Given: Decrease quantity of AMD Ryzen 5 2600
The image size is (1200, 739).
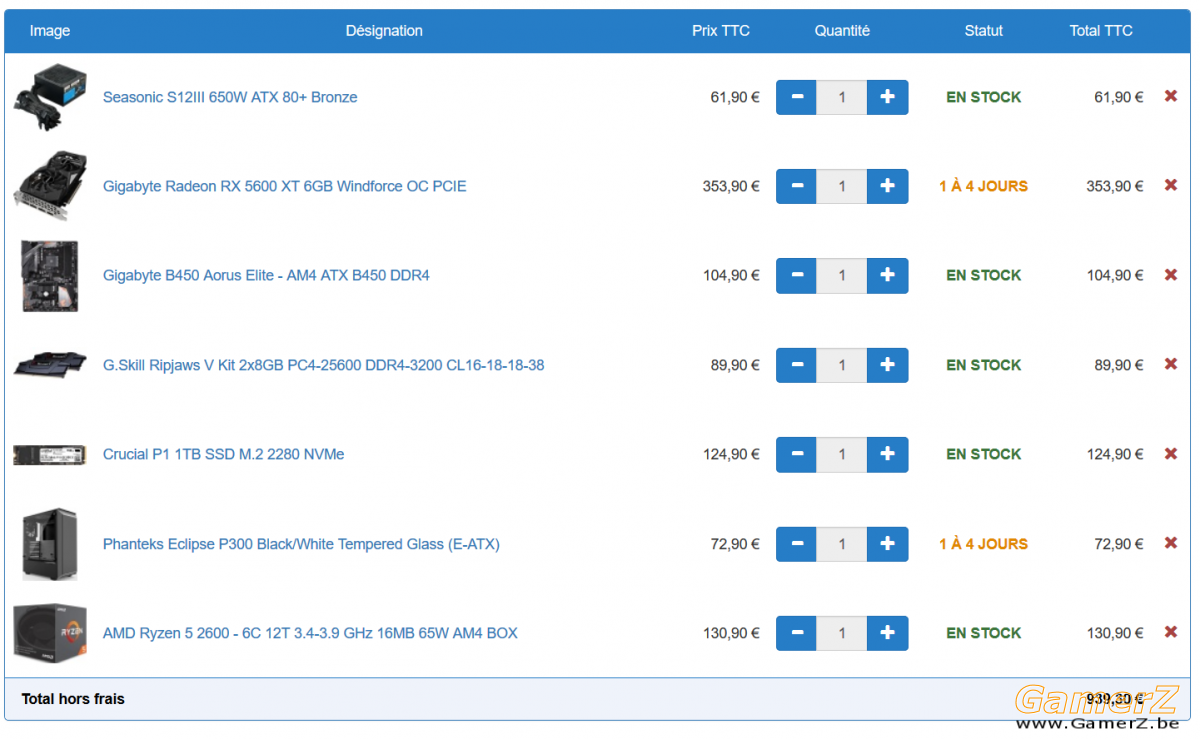Looking at the screenshot, I should (797, 633).
